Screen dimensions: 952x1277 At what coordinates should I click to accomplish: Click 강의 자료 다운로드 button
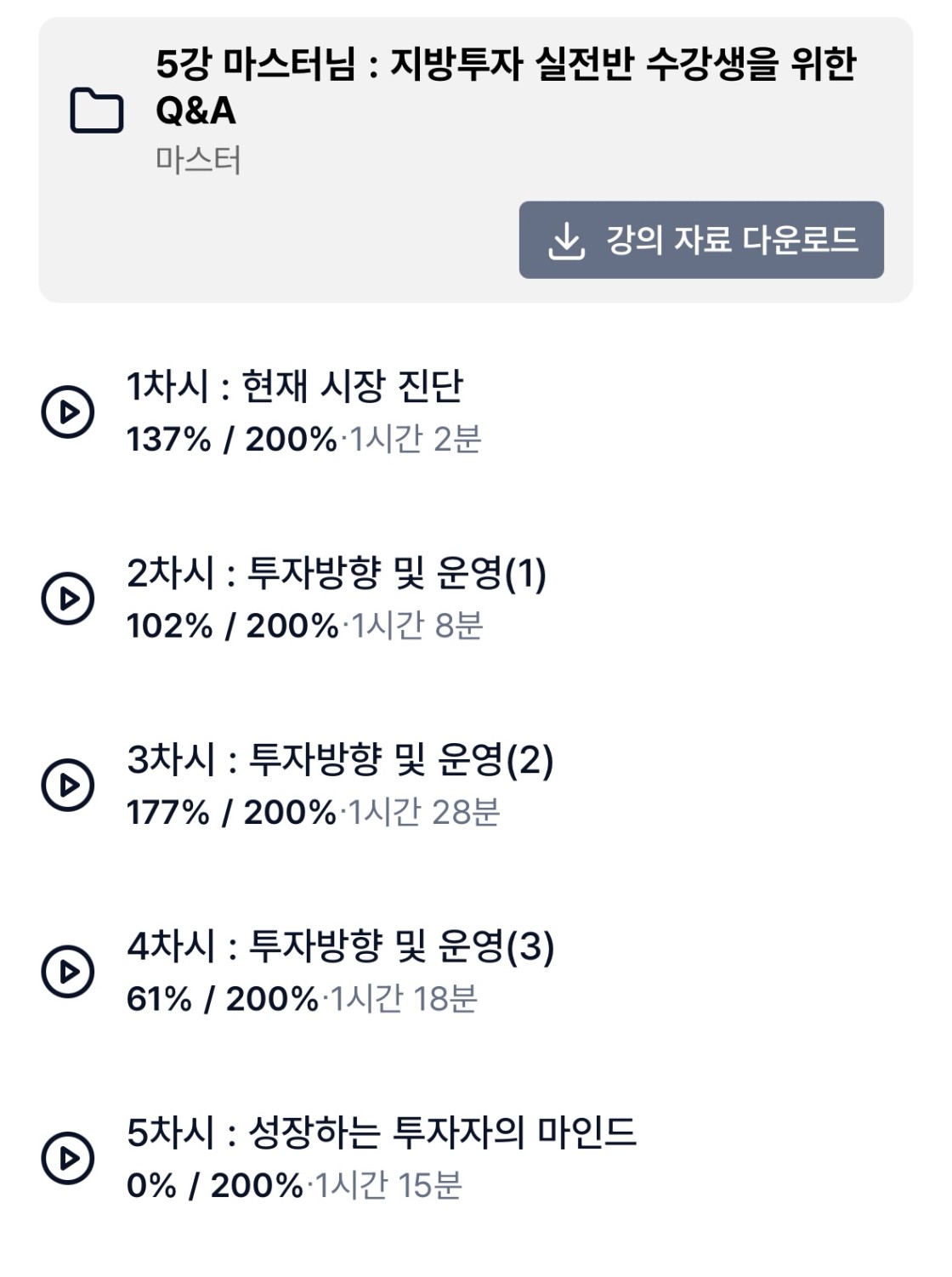pos(701,240)
